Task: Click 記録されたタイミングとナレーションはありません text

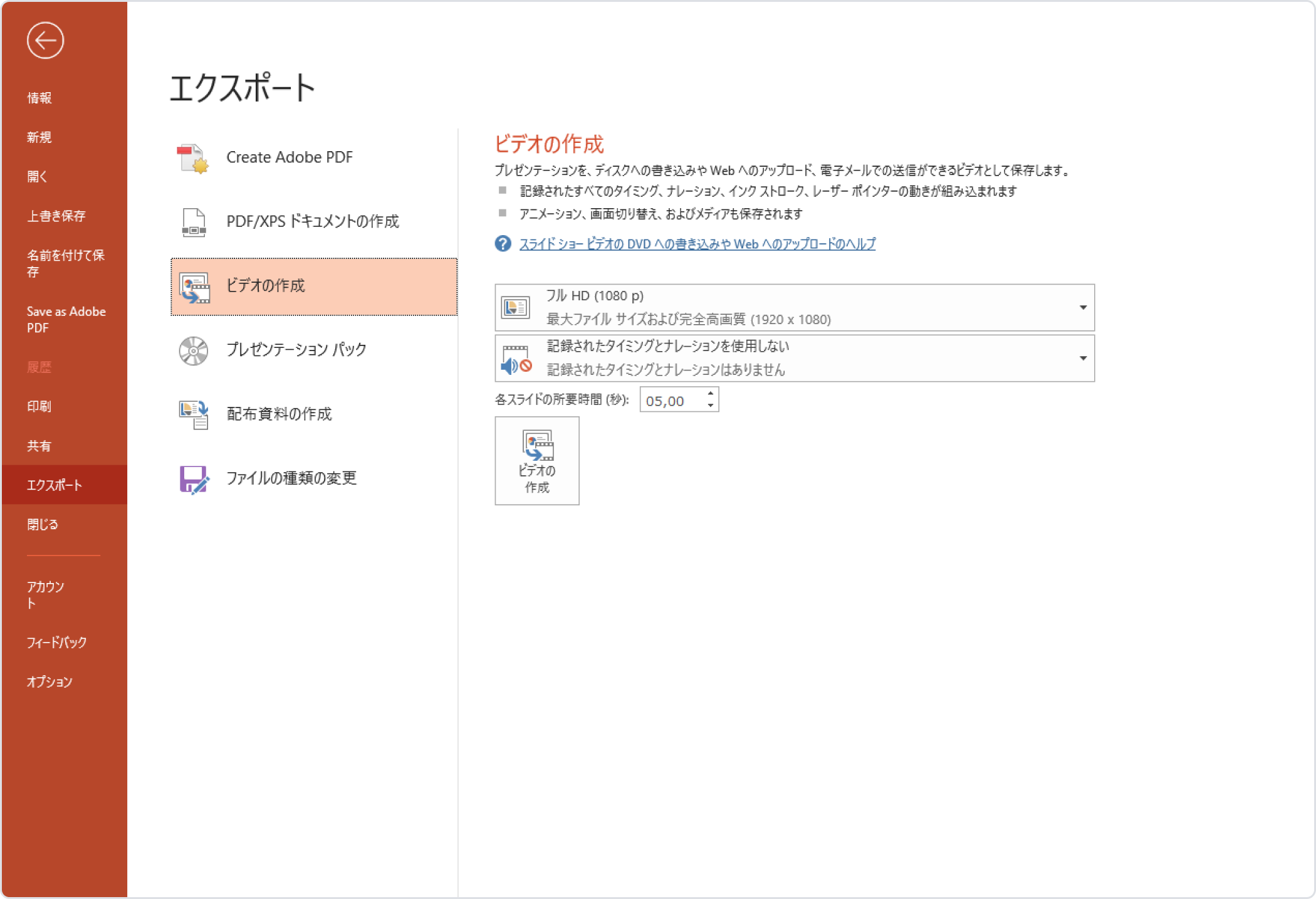Action: coord(666,371)
